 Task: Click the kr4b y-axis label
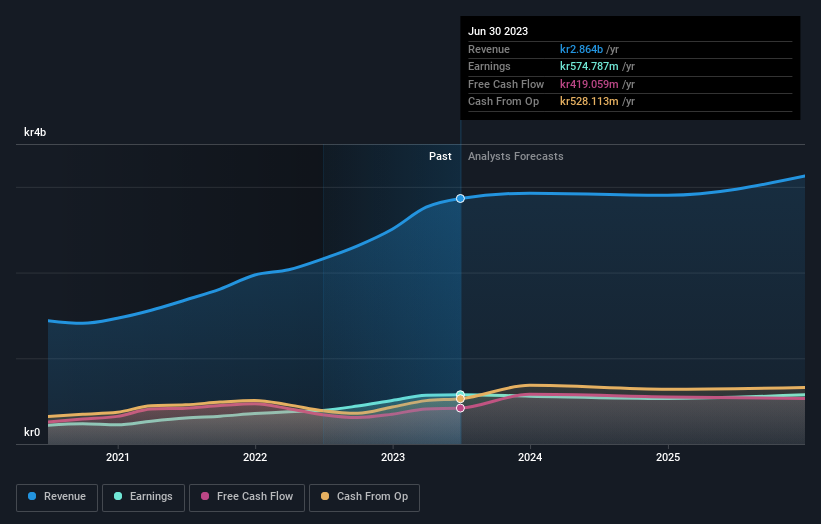pos(35,132)
